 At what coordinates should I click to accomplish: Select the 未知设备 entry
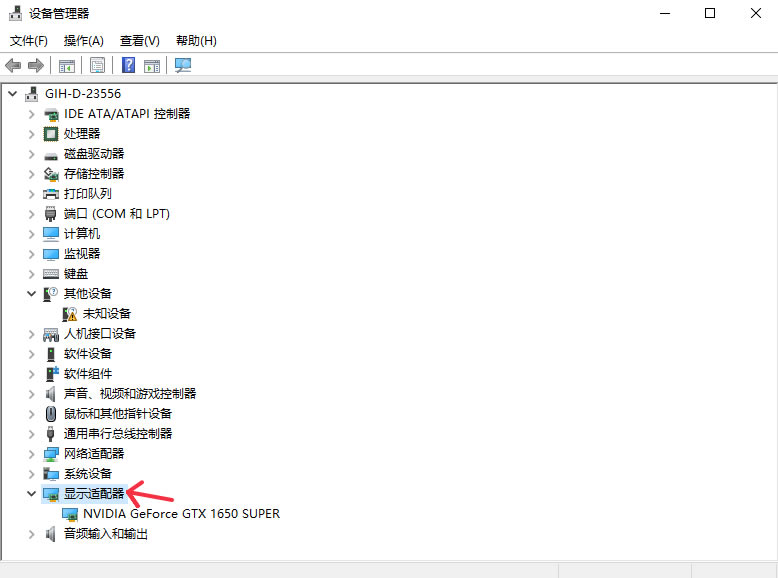107,314
